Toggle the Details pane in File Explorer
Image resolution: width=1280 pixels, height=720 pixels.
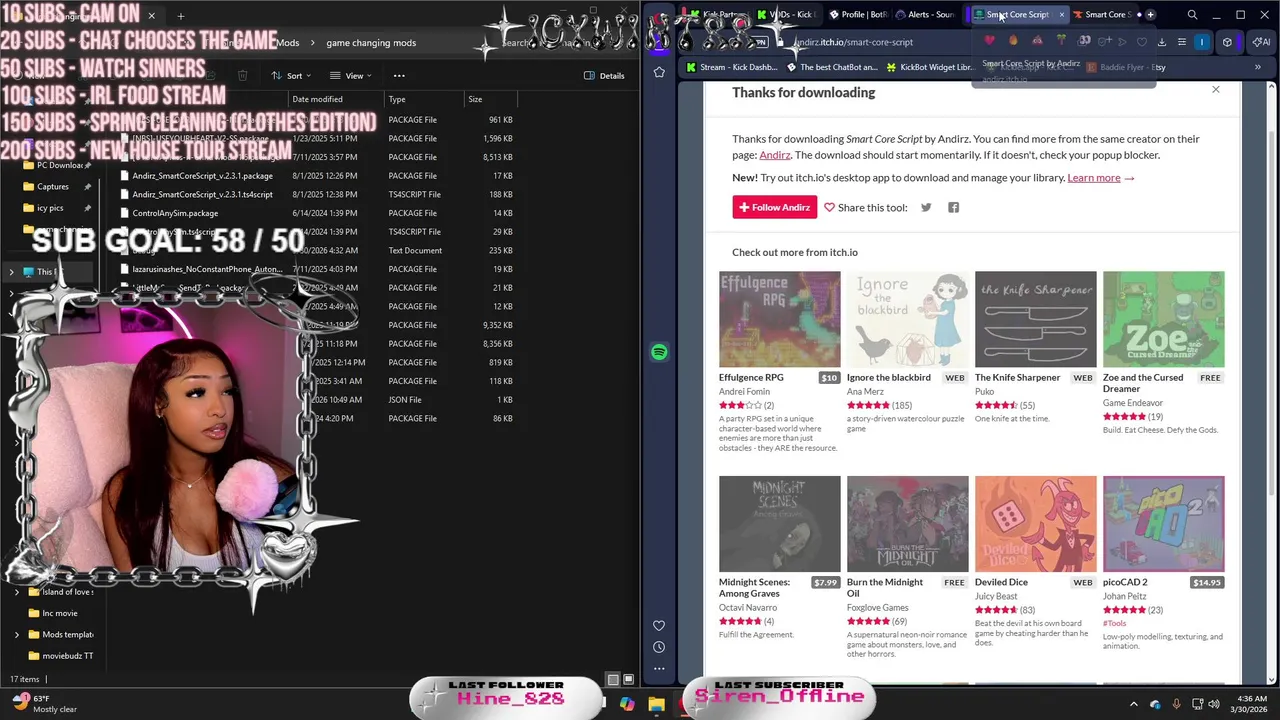coord(604,76)
